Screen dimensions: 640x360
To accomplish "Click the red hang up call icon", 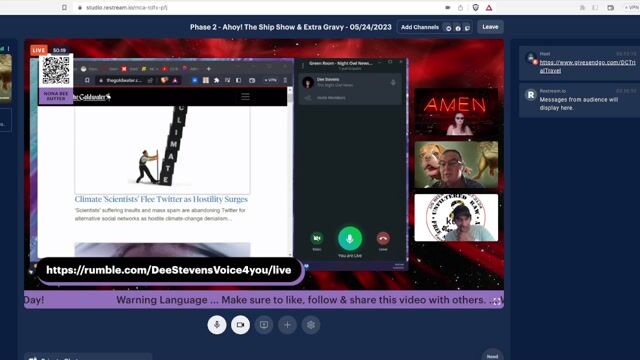I will [x=383, y=238].
